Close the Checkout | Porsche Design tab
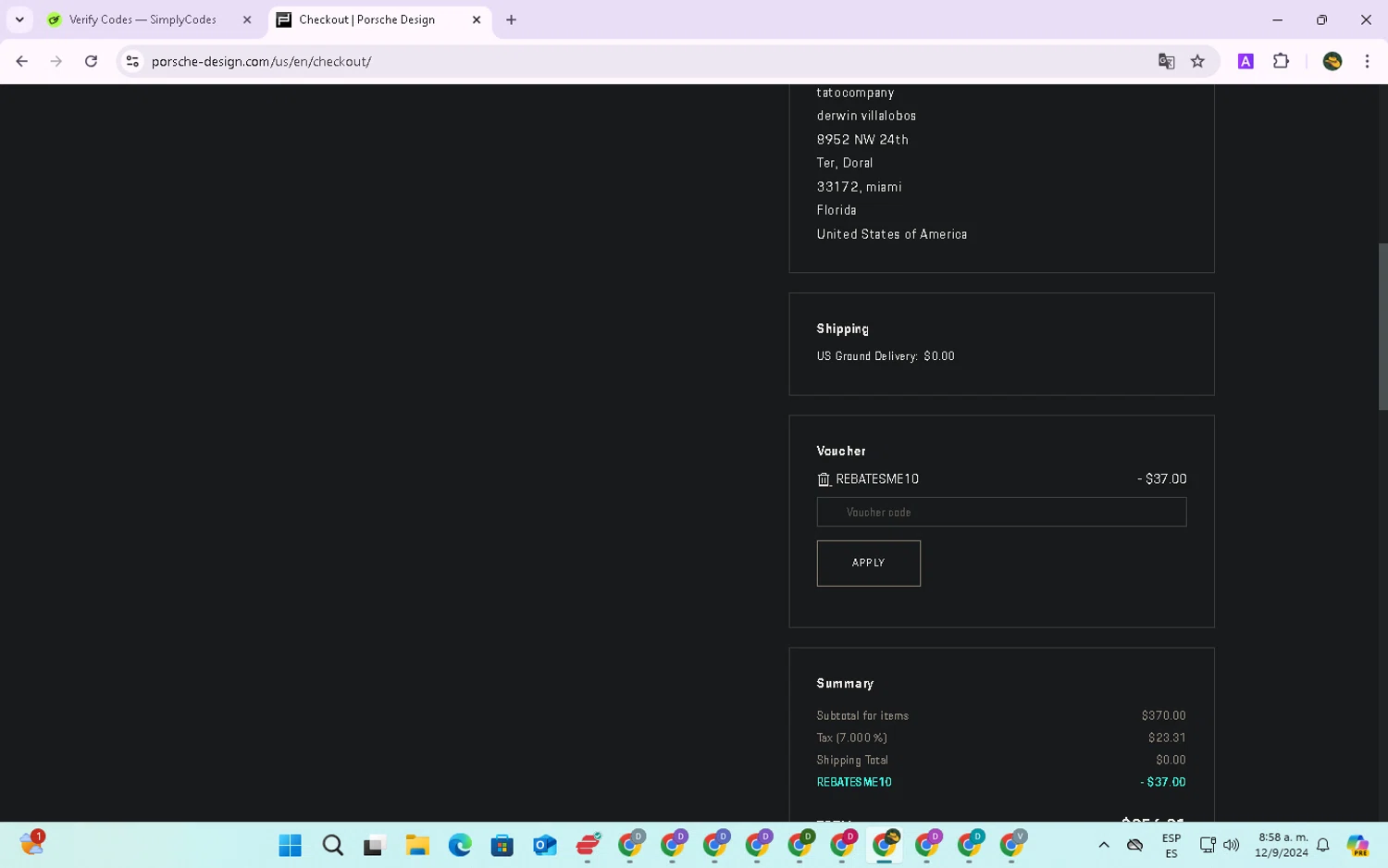 pos(477,19)
